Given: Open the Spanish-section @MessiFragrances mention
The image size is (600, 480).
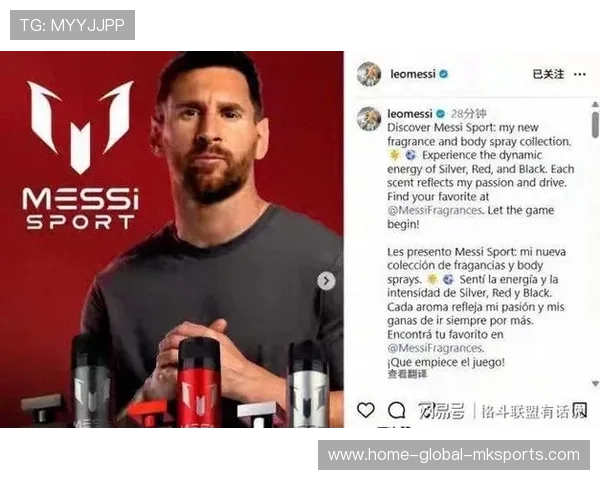Looking at the screenshot, I should [x=435, y=348].
